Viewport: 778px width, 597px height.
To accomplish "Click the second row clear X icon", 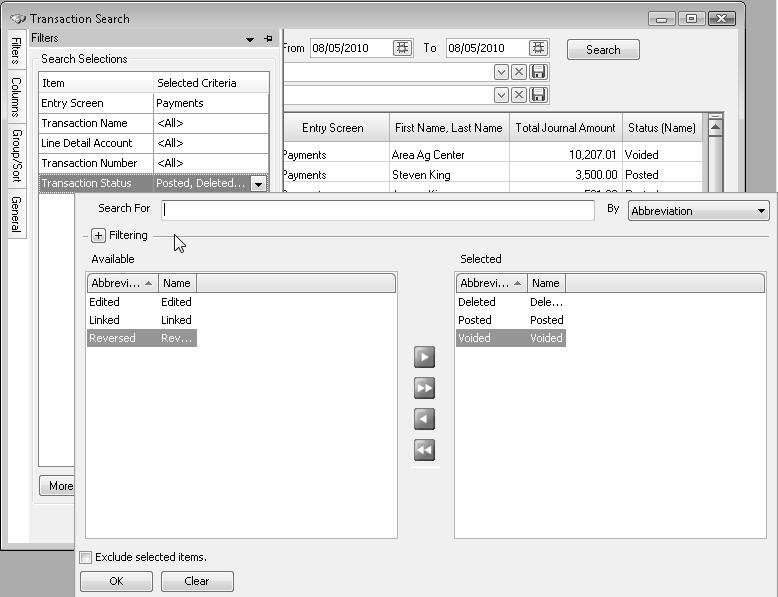I will 519,94.
